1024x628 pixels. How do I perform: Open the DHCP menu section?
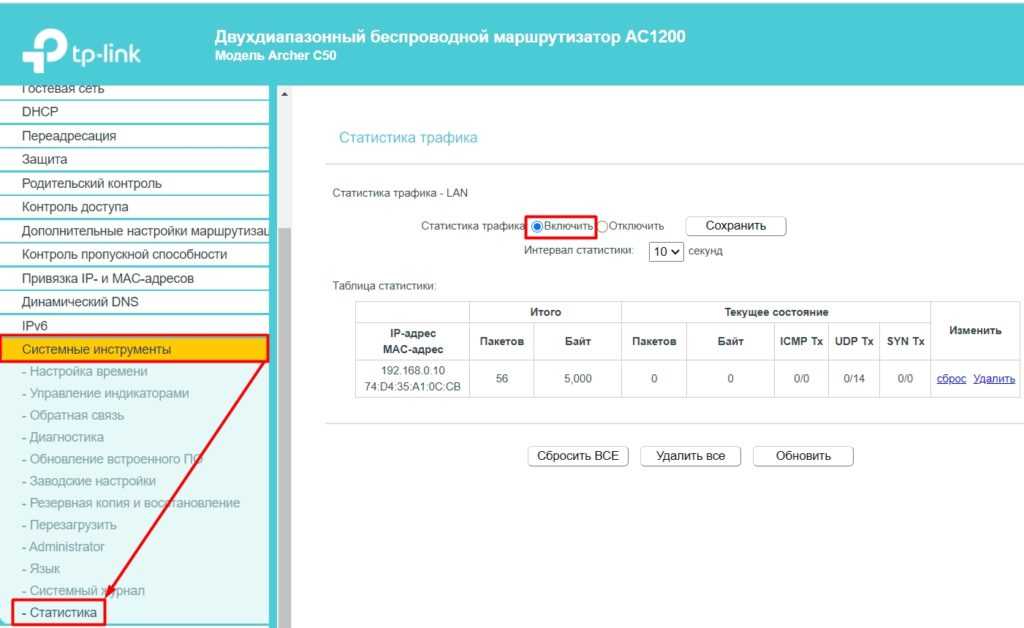40,112
